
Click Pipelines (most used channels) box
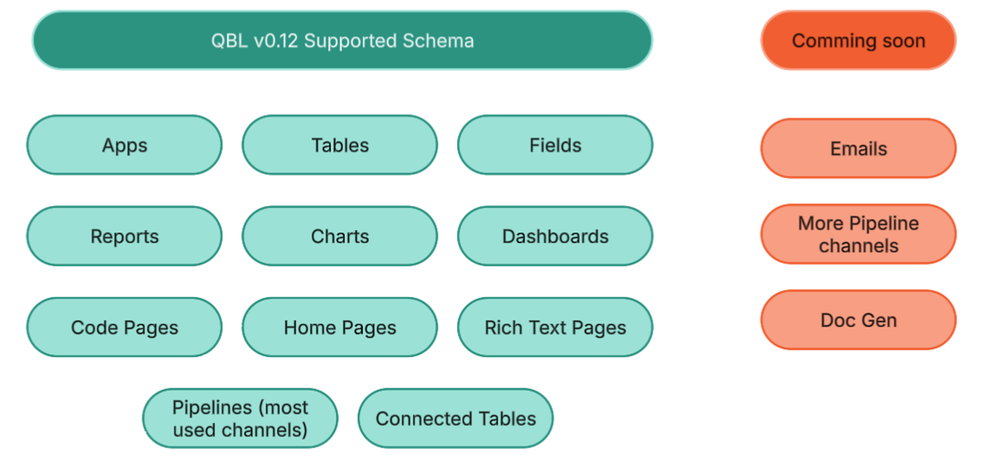click(x=240, y=419)
